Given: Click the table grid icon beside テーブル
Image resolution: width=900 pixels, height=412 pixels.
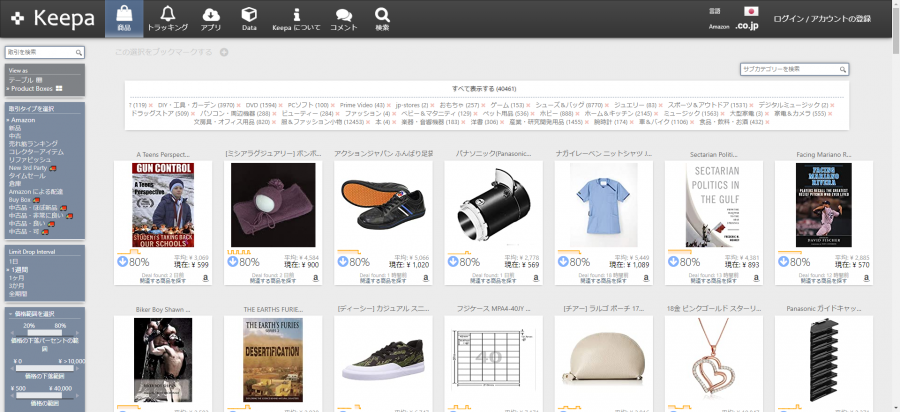Looking at the screenshot, I should pos(39,80).
